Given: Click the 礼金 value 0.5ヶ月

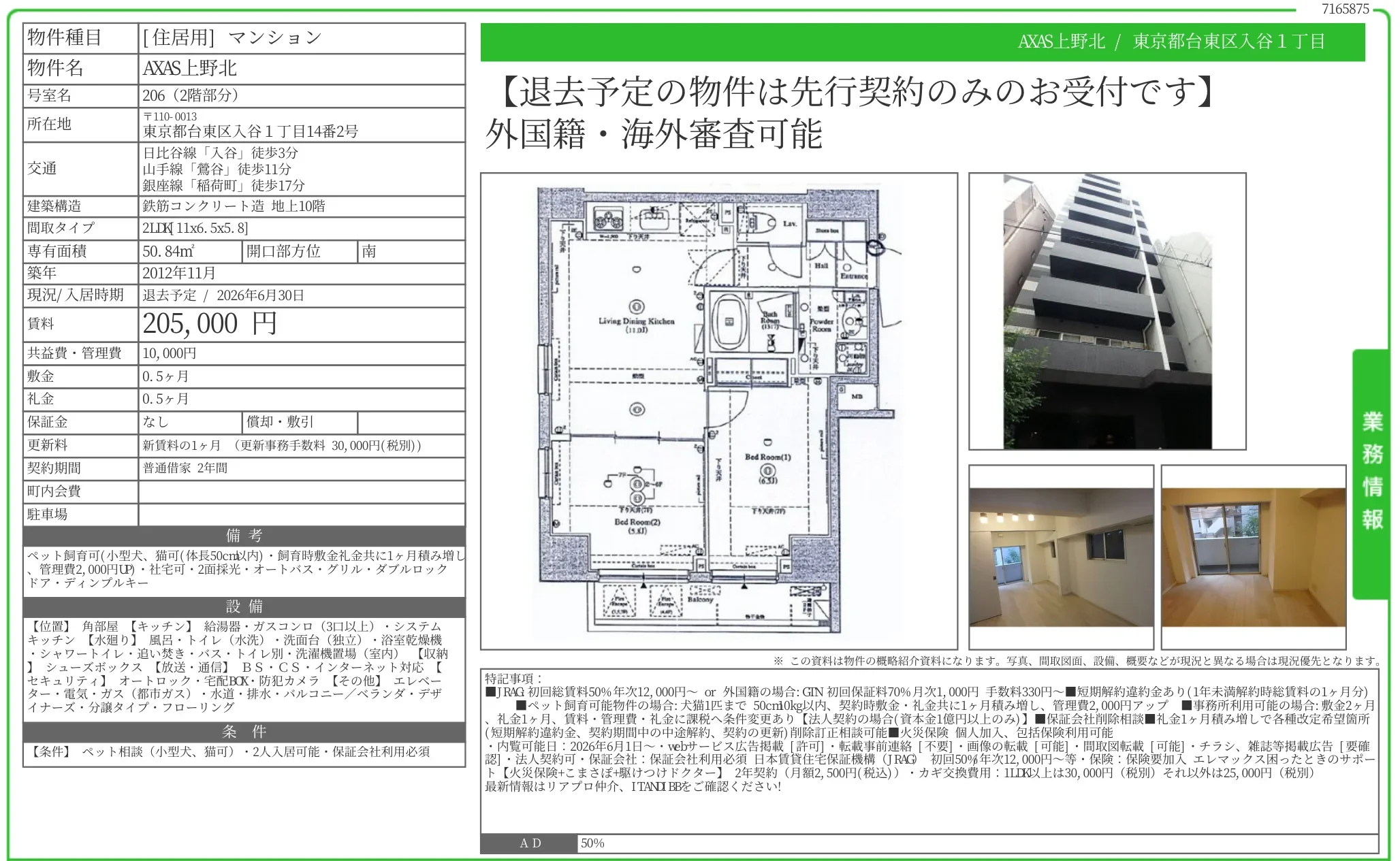Looking at the screenshot, I should (165, 399).
